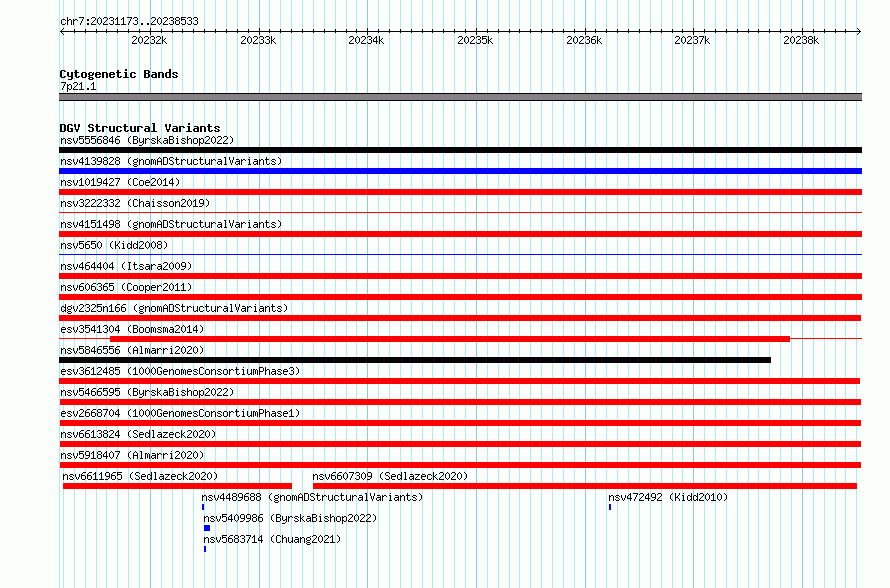Viewport: 890px width, 588px height.
Task: Open nsv6613824 (Sedlazeck2020) label
Action: coord(138,434)
